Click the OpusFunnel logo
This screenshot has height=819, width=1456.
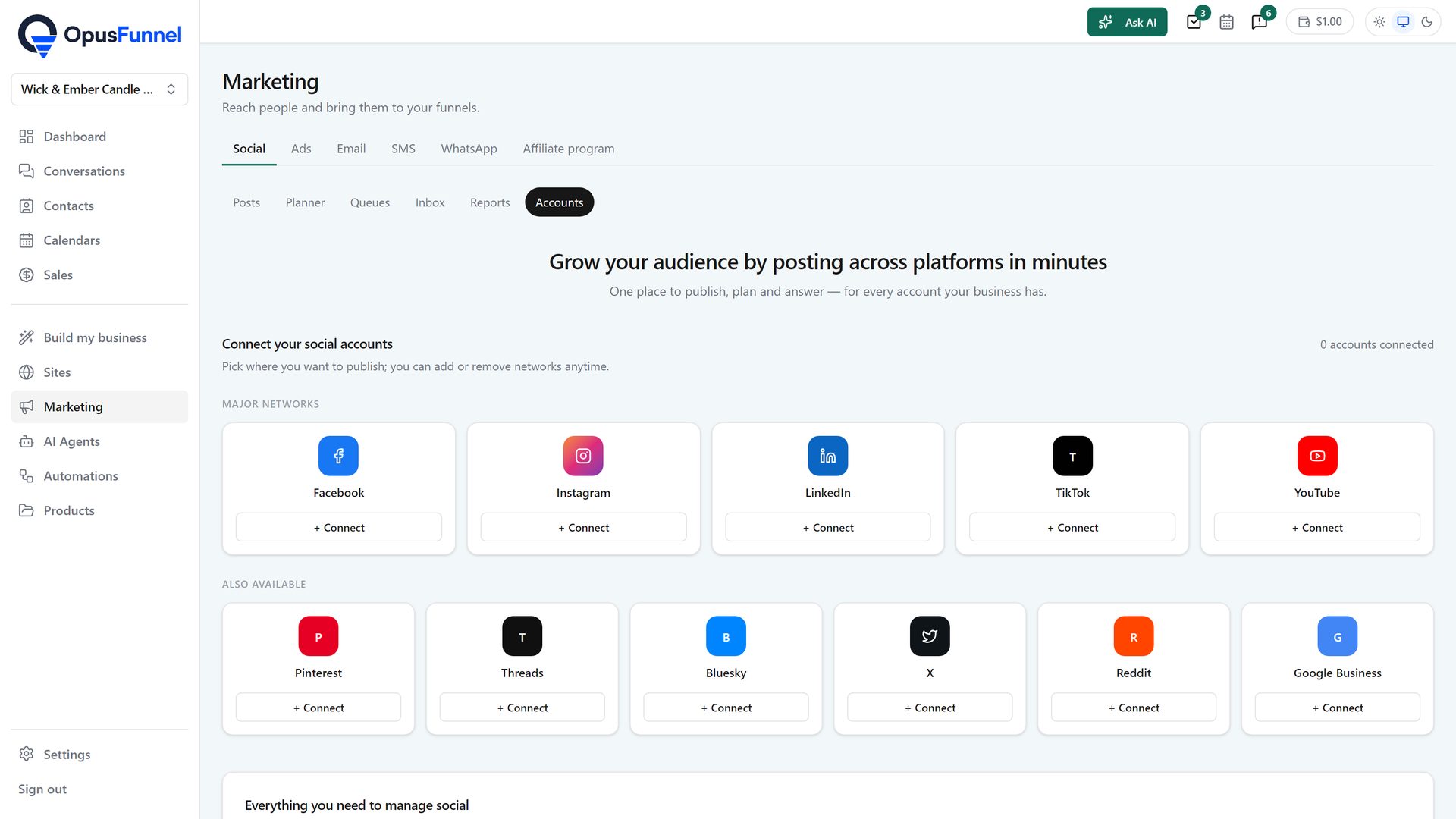(99, 36)
